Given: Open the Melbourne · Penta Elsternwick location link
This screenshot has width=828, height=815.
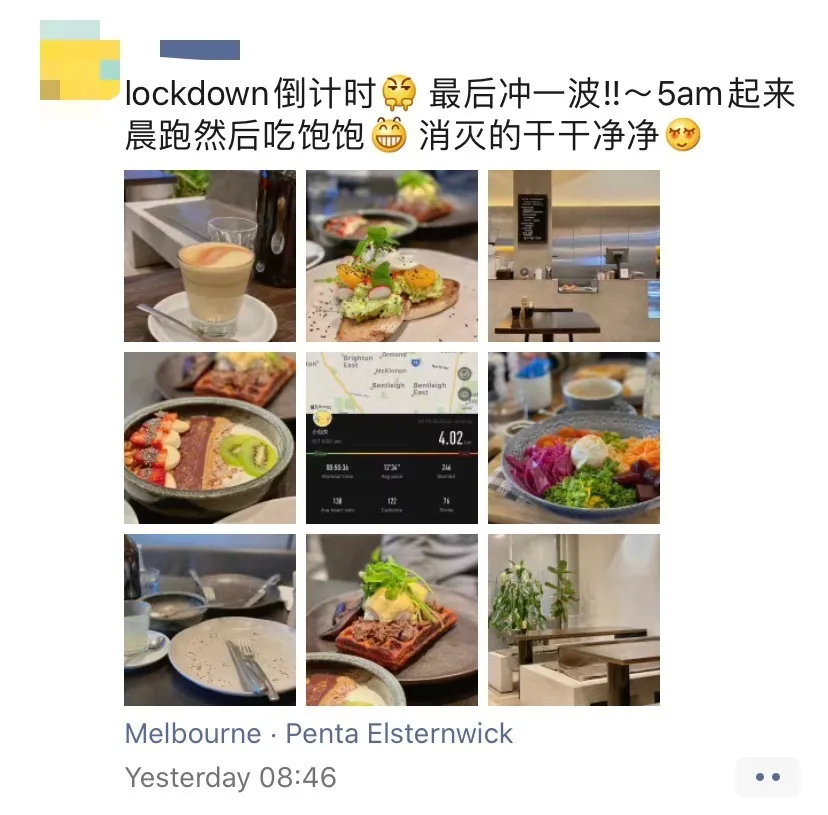Looking at the screenshot, I should click(x=318, y=733).
